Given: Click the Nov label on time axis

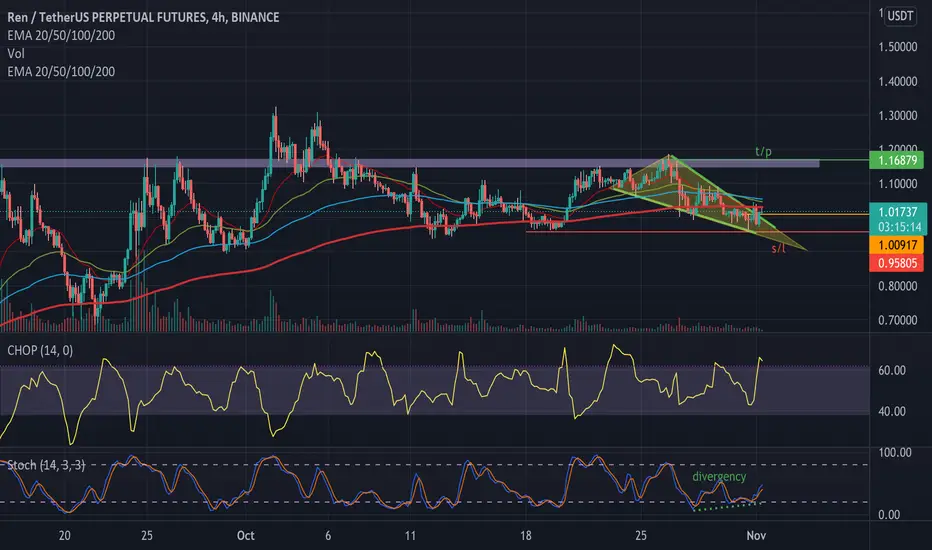Looking at the screenshot, I should [x=756, y=536].
